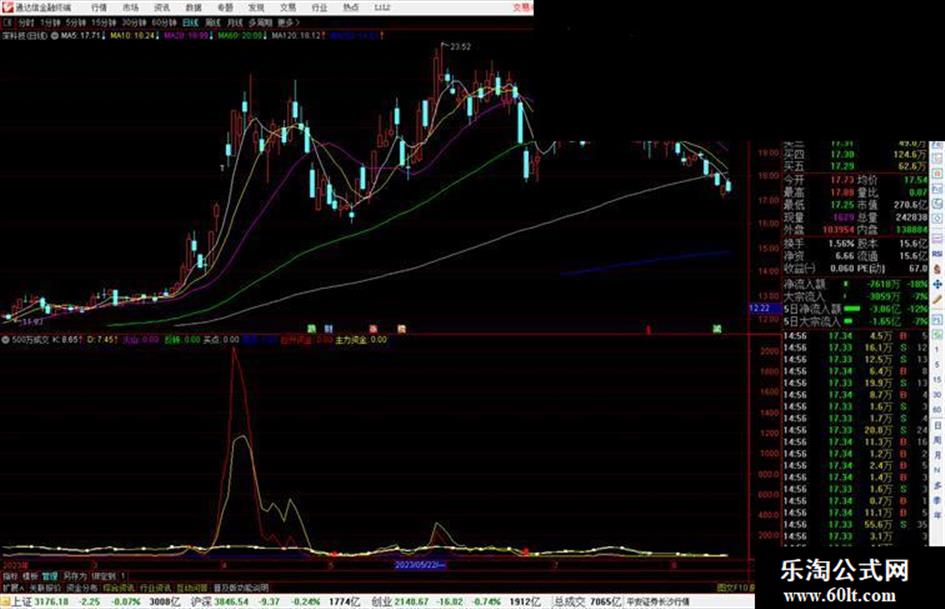Screen dimensions: 945x609
Task: Select the 多周期 multi-period tab
Action: [260, 22]
